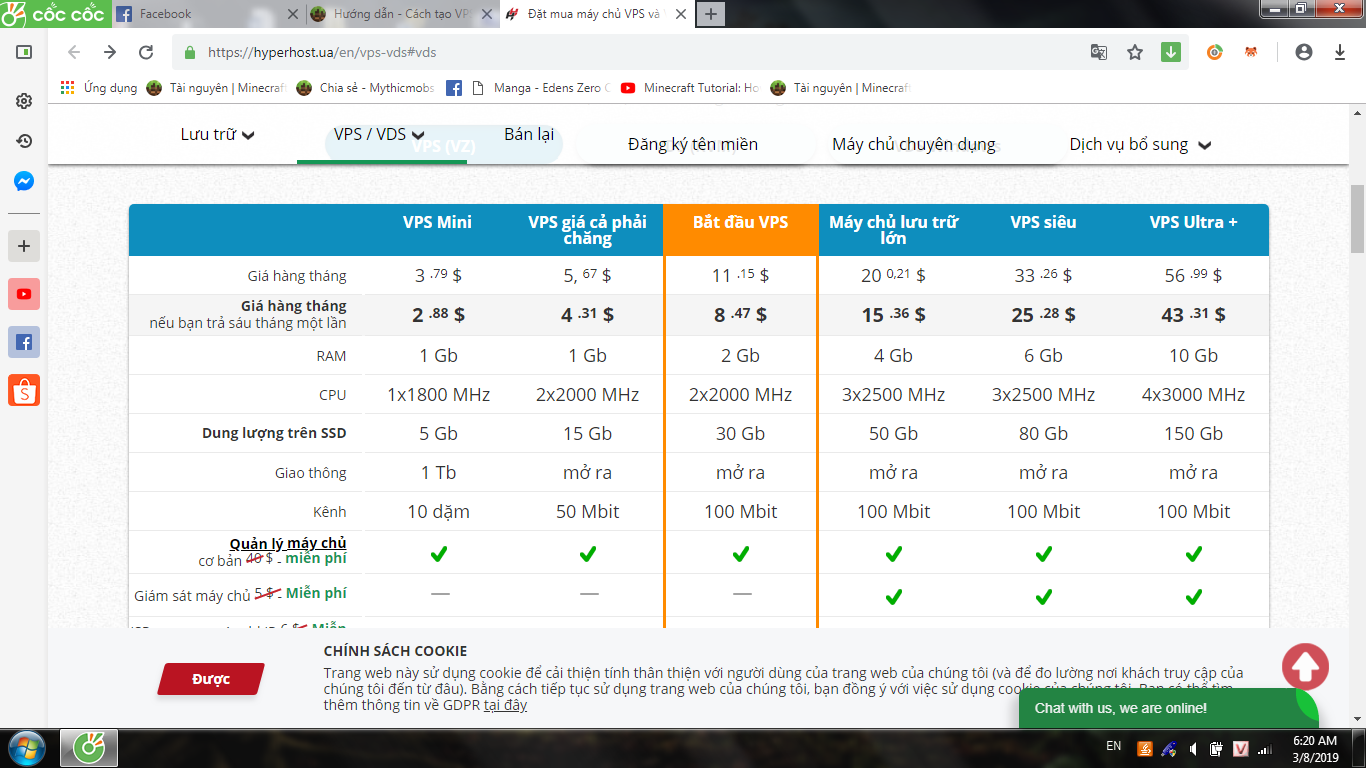Open the Đăng ký tên miền menu item
Screen dimensions: 1366x768
693,144
